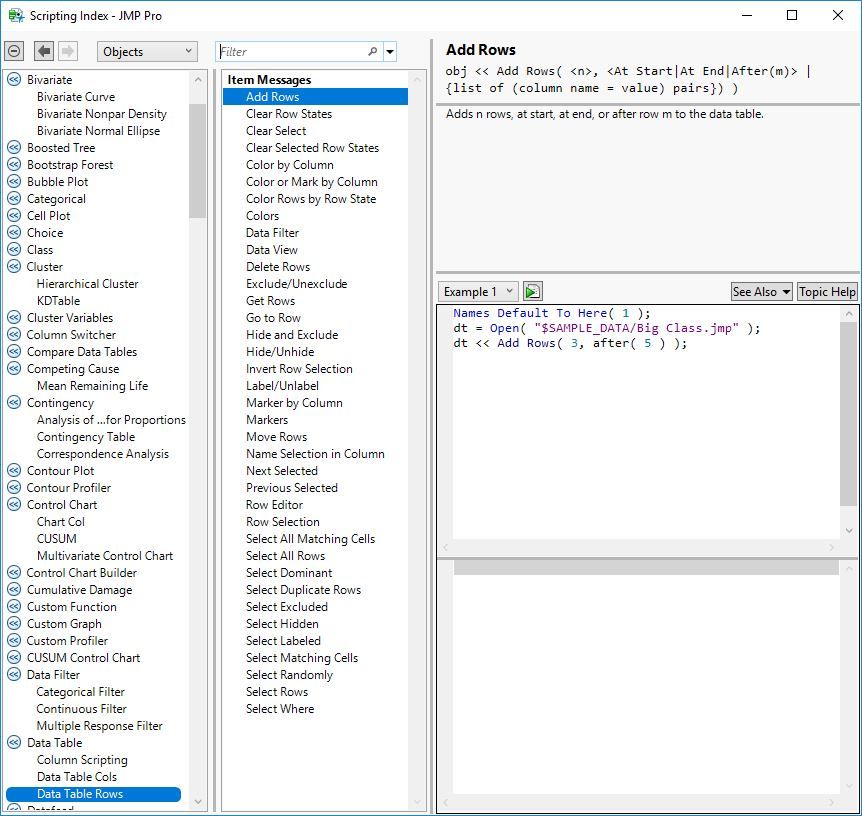862x816 pixels.
Task: Open the filter options dropdown arrow
Action: 390,52
